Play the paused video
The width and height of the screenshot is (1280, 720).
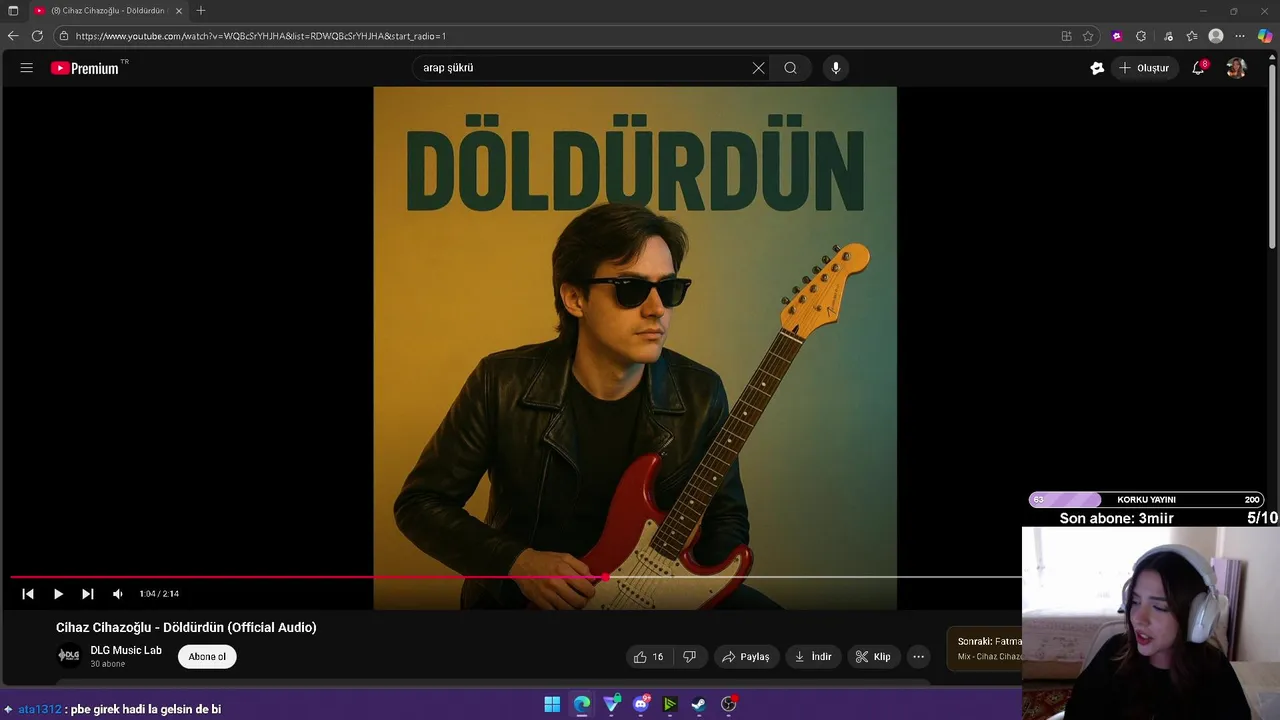click(x=58, y=594)
